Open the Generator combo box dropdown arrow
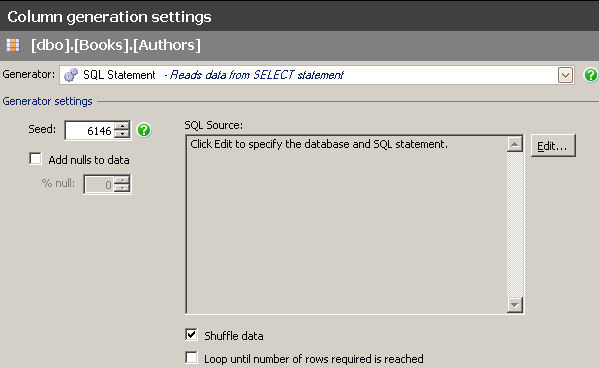 (x=565, y=75)
